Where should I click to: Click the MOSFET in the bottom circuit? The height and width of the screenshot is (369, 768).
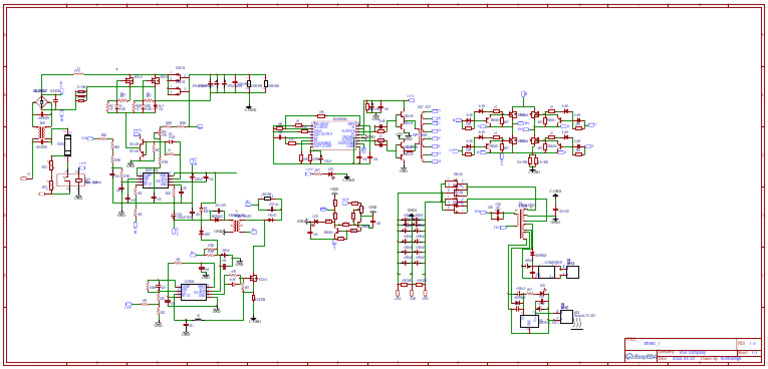pos(254,278)
